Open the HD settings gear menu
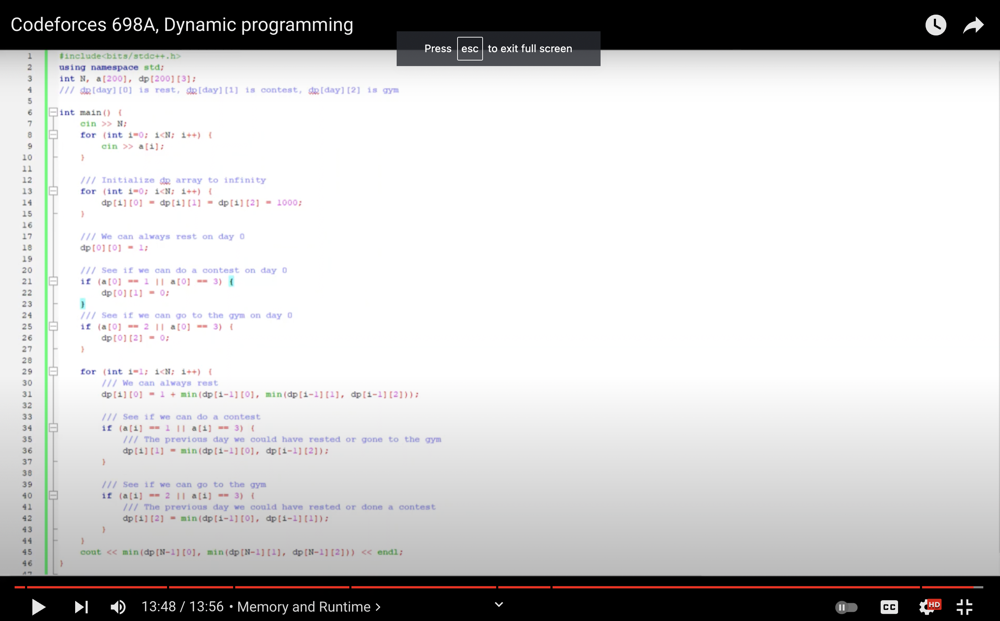 929,606
